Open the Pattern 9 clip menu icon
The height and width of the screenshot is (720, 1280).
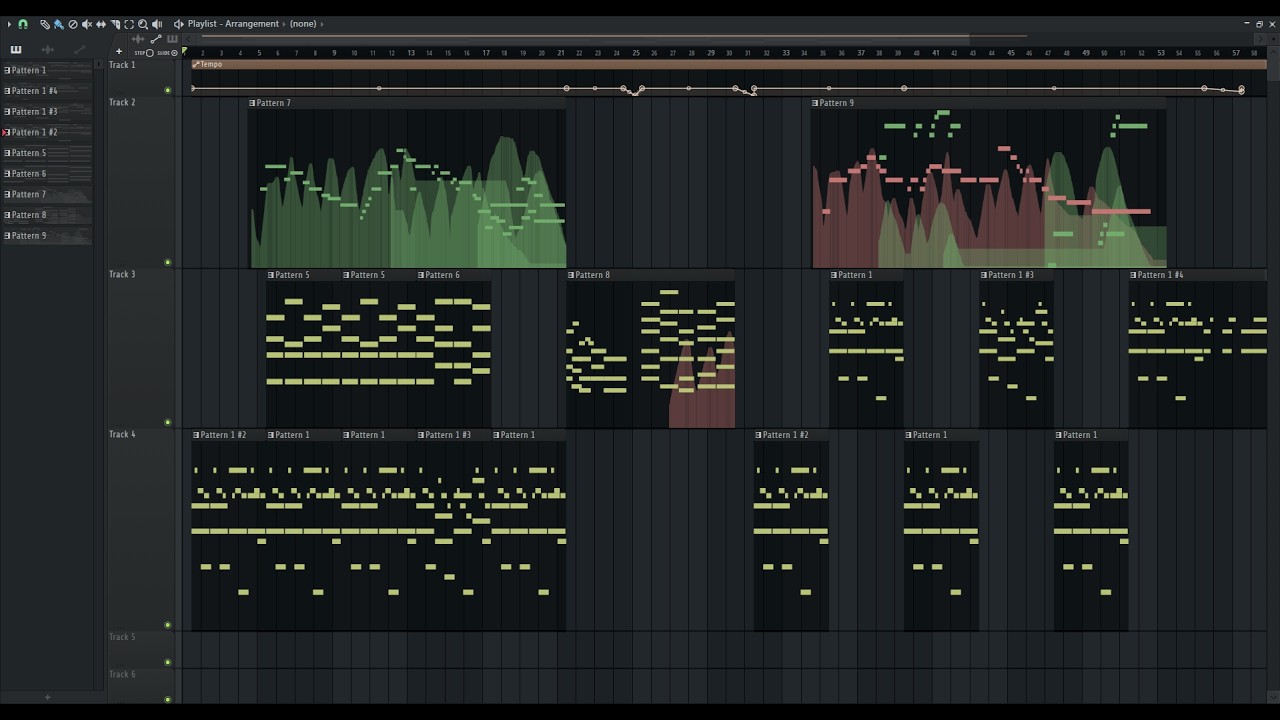pyautogui.click(x=815, y=103)
